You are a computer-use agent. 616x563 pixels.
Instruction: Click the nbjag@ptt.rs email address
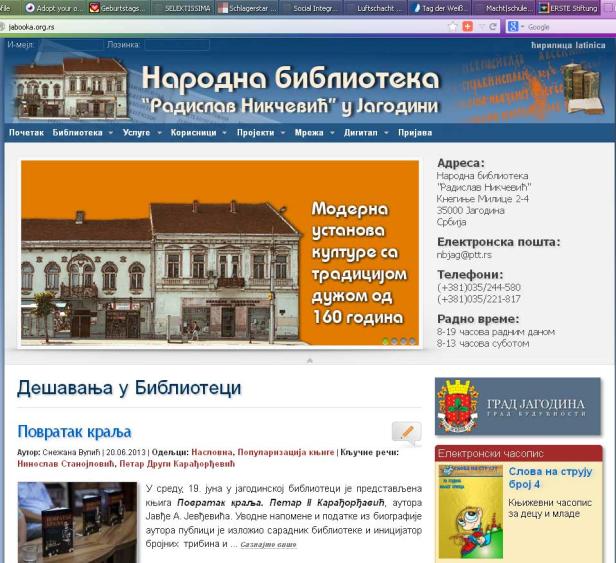tap(464, 255)
